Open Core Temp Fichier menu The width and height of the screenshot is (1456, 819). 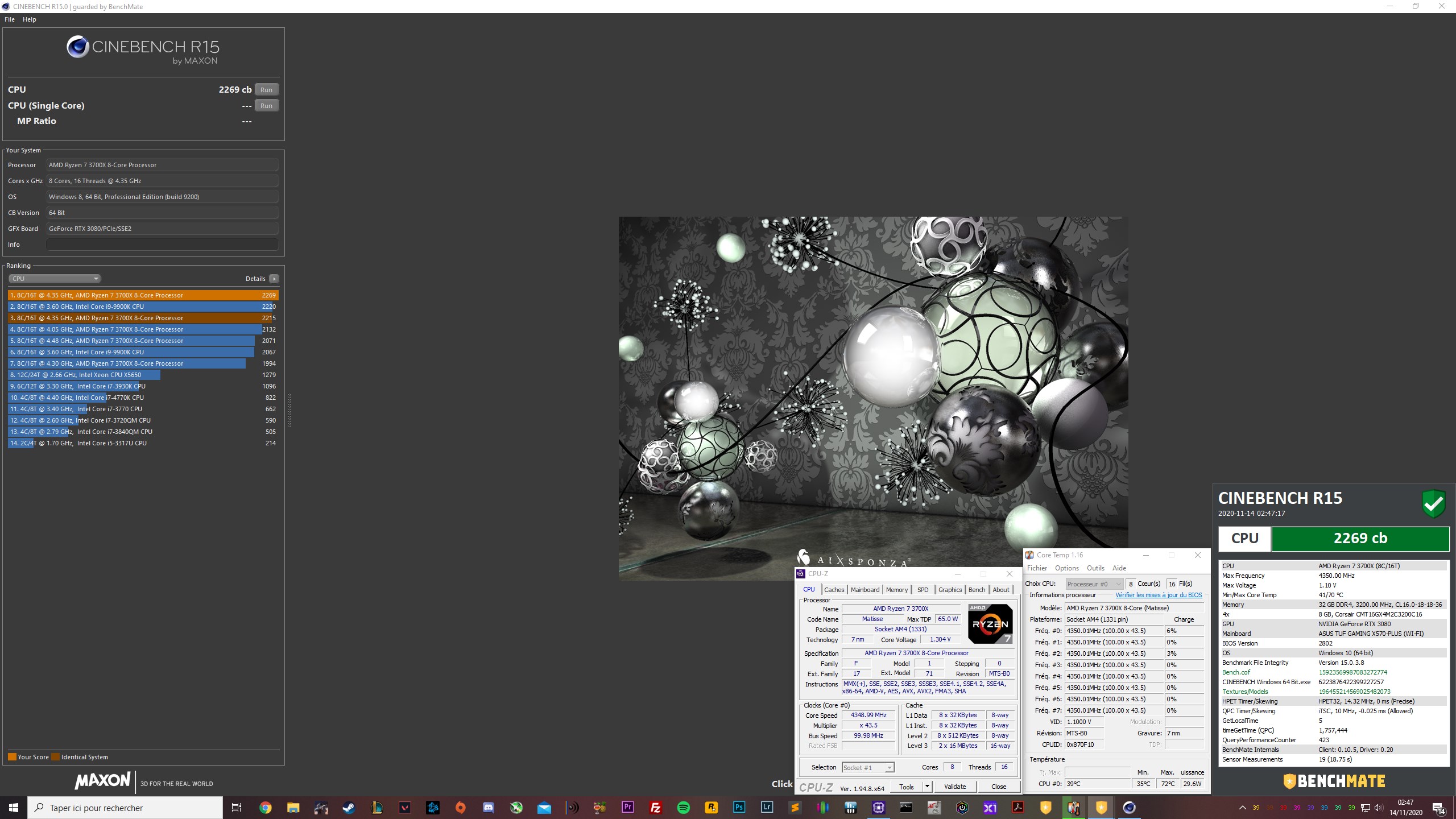pos(1037,568)
